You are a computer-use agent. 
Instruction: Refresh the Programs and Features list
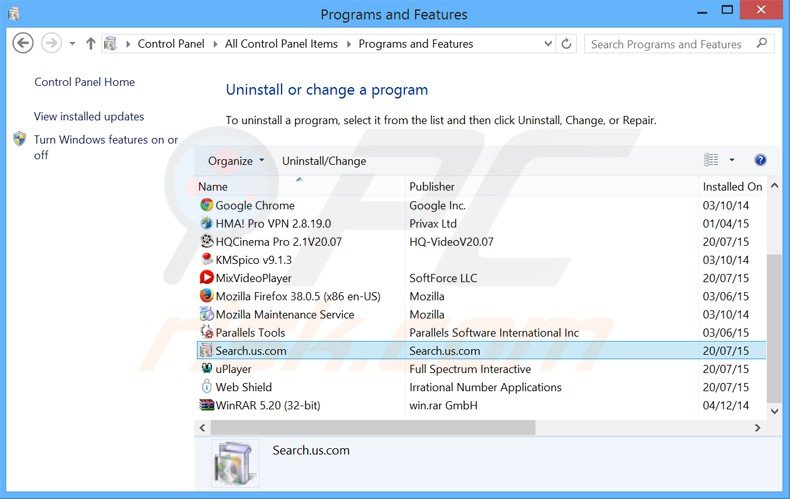tap(566, 44)
